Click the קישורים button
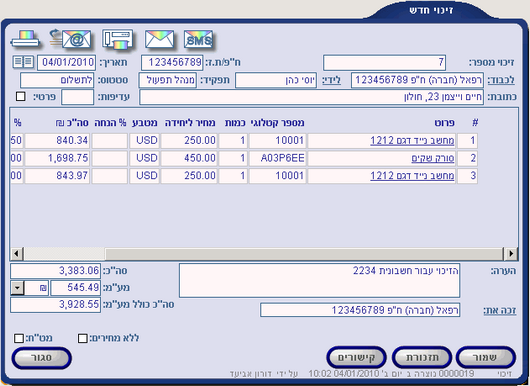Image resolution: width=530 pixels, height=386 pixels. pyautogui.click(x=356, y=357)
